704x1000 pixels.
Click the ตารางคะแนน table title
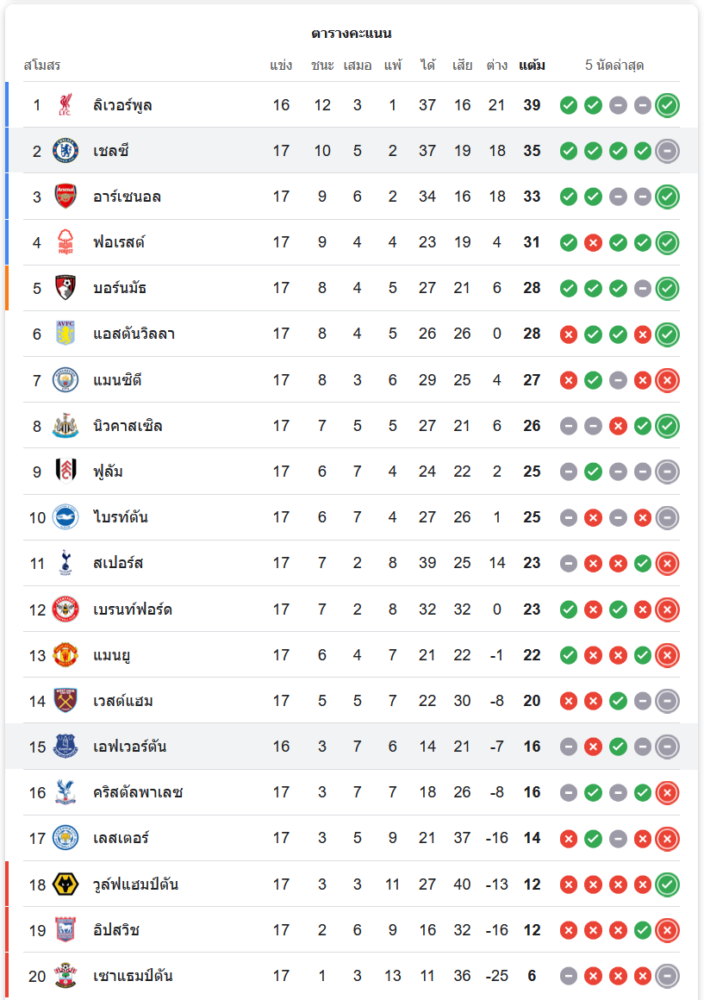[351, 34]
